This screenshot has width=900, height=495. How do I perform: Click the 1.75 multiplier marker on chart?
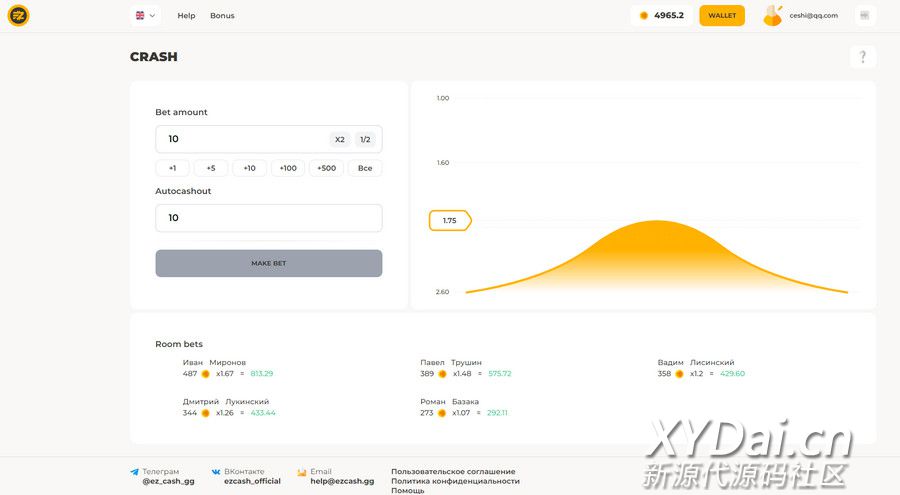coord(449,220)
